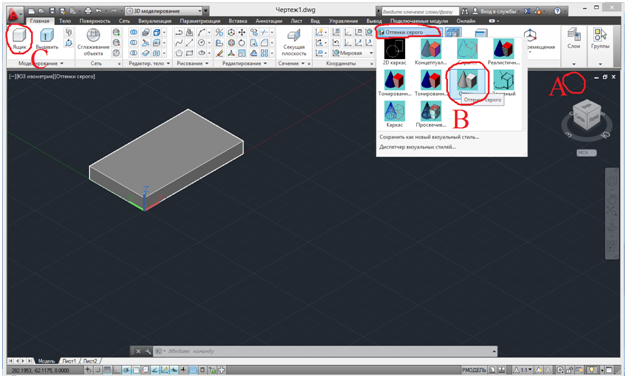Click ЮЗ изометрия viewport view label

(x=35, y=76)
